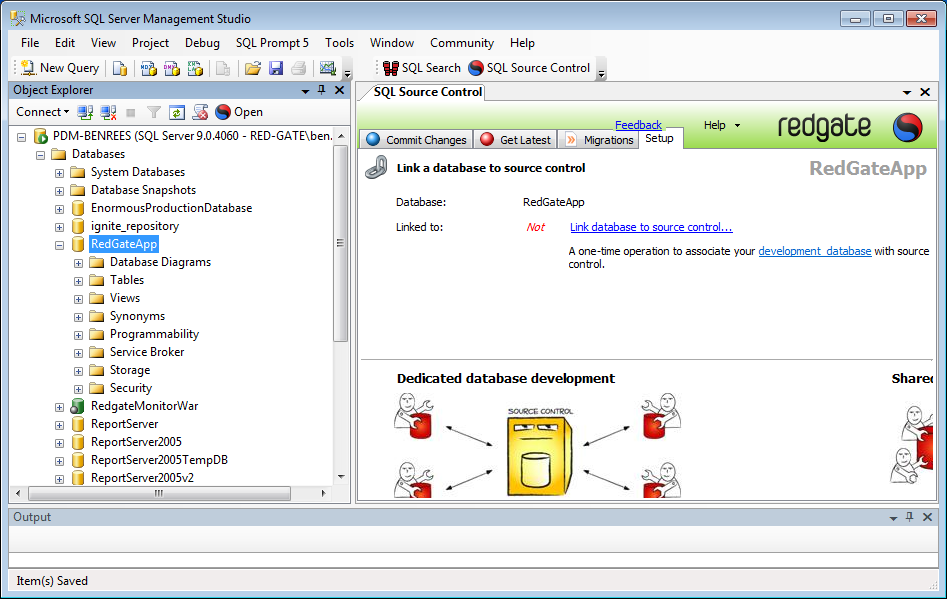Click the Stop icon in Object Explorer
Image resolution: width=947 pixels, height=599 pixels.
(x=130, y=112)
